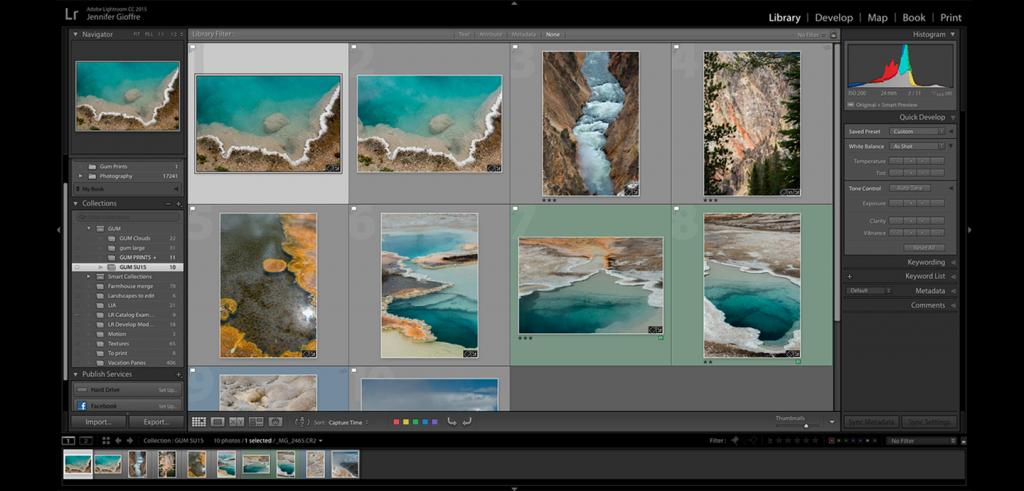Viewport: 1024px width, 491px height.
Task: Toggle the flag on the first grid photo
Action: pos(193,48)
